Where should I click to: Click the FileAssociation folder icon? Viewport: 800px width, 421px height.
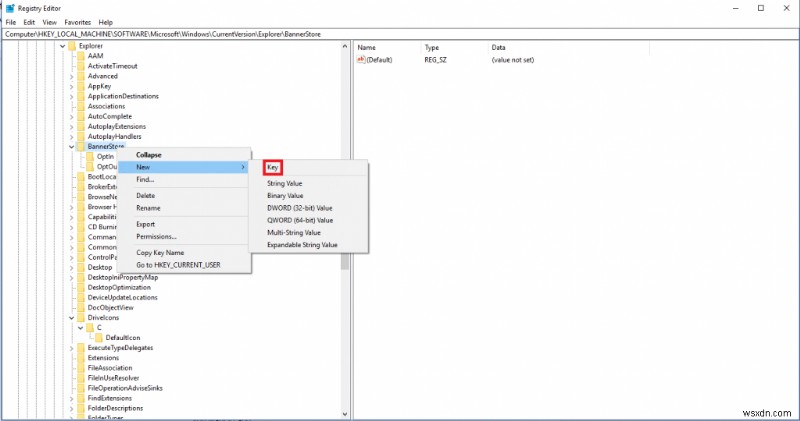81,368
